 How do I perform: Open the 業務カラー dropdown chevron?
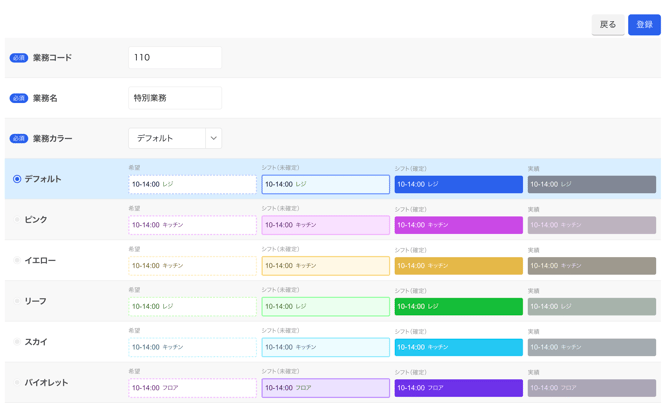tap(213, 138)
